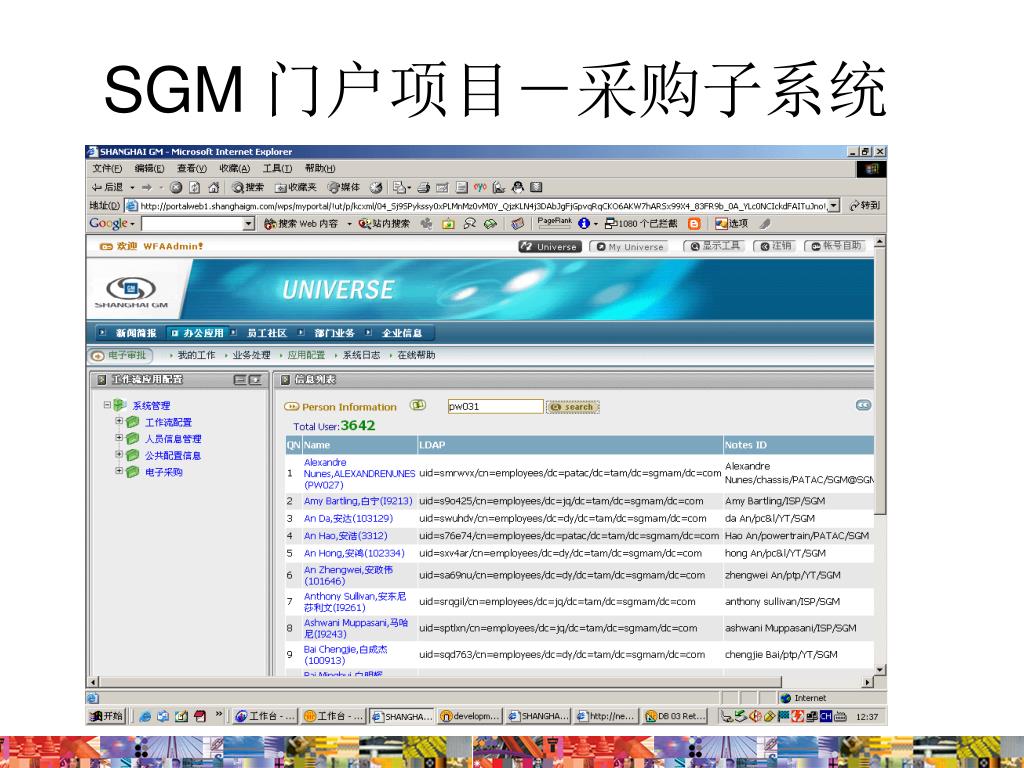Open the address bar dropdown arrow
Screen dimensions: 1024x768
click(833, 206)
